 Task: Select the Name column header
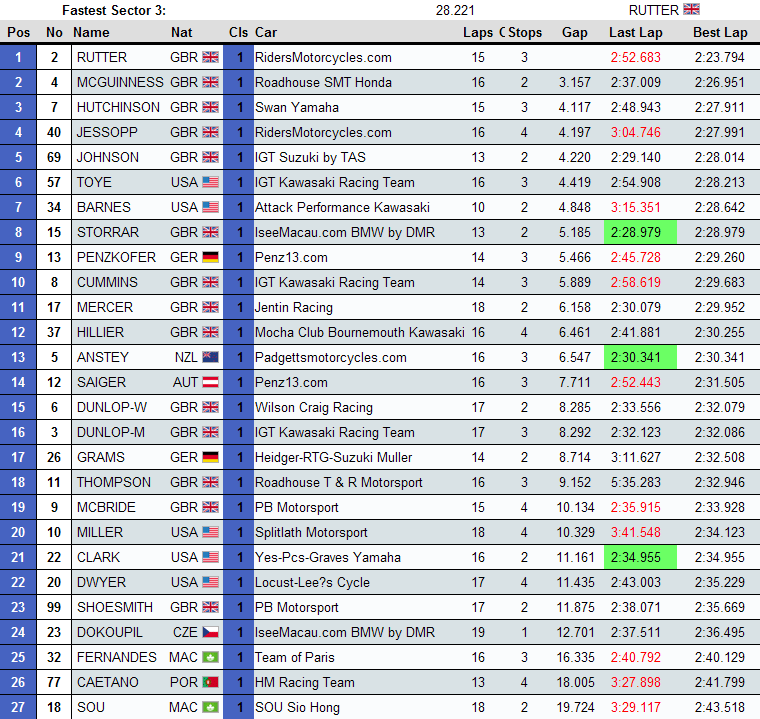tap(93, 32)
